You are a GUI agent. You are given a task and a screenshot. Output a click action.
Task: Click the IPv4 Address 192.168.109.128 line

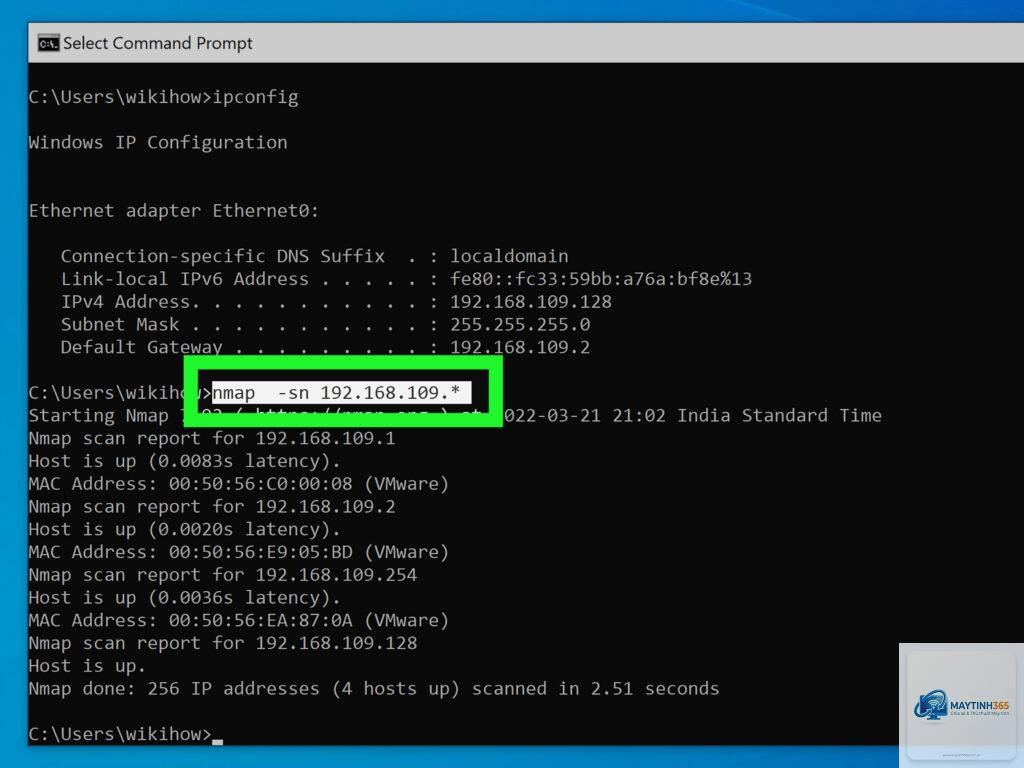[336, 302]
